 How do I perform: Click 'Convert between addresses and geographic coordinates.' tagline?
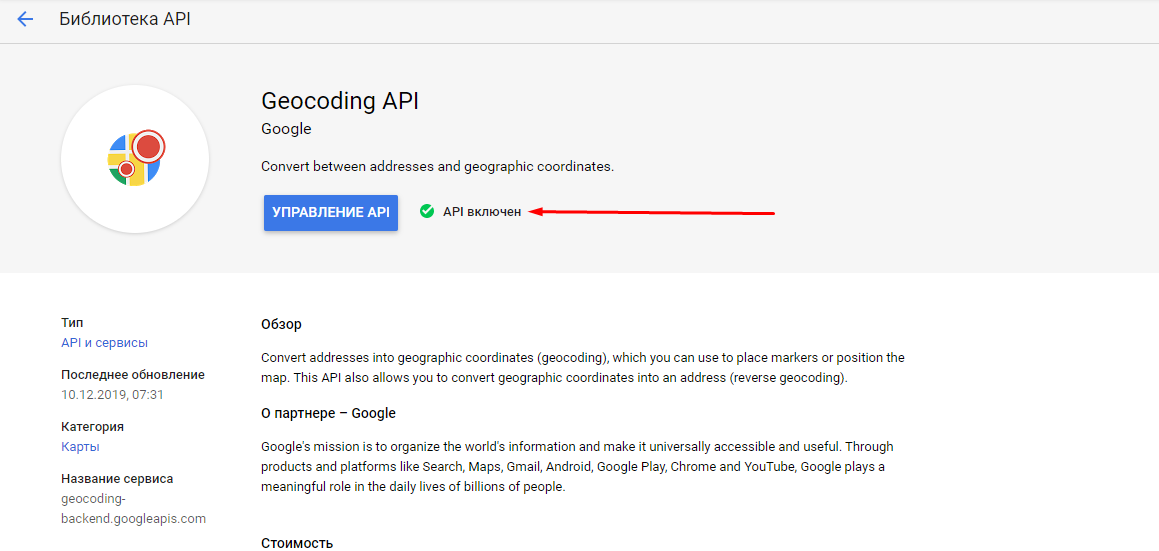[x=438, y=166]
